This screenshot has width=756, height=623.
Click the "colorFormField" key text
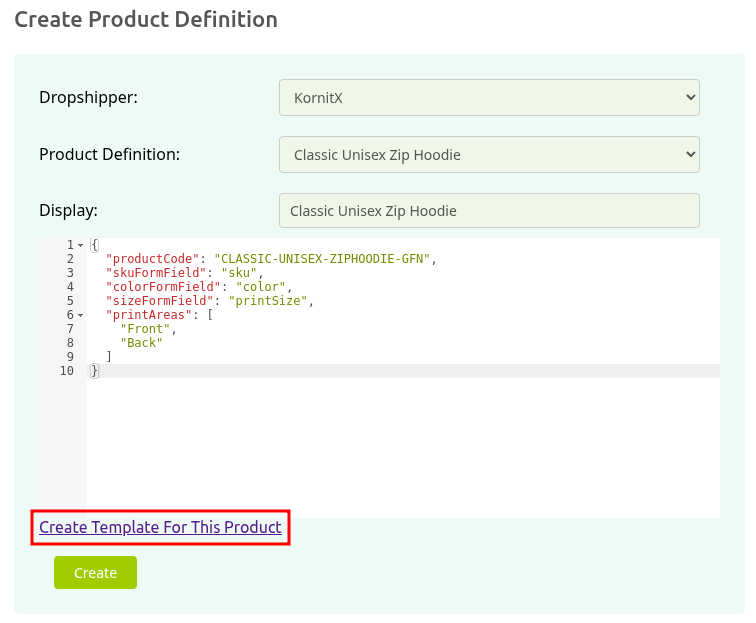tap(163, 286)
